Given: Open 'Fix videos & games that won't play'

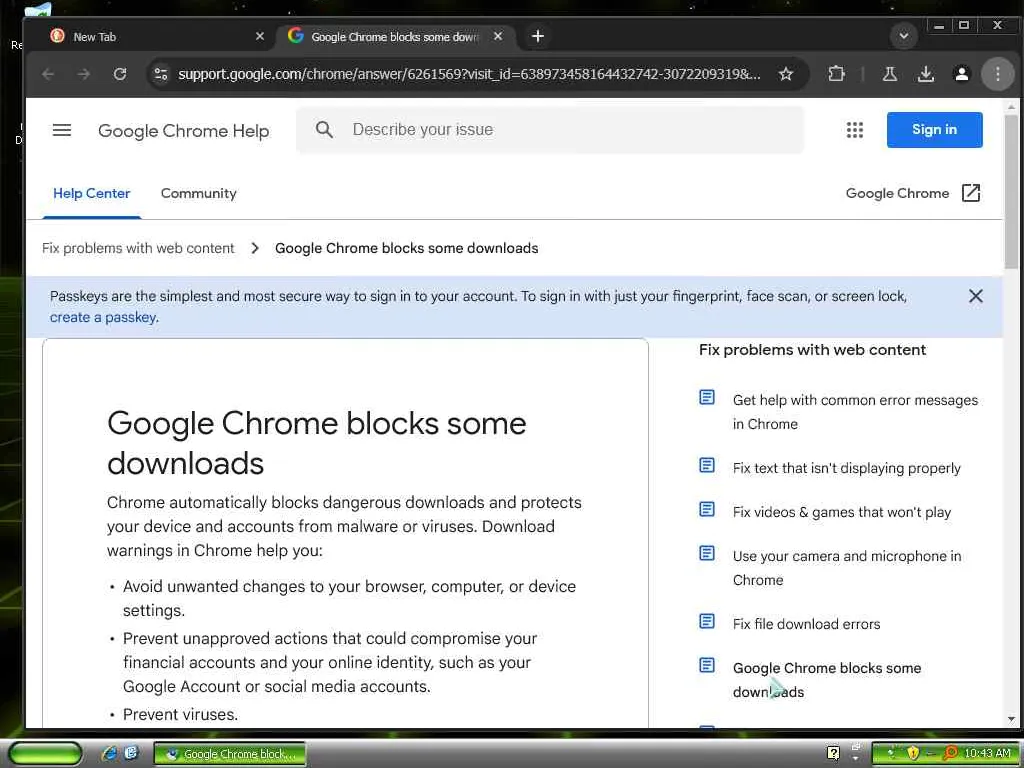Looking at the screenshot, I should [x=841, y=512].
